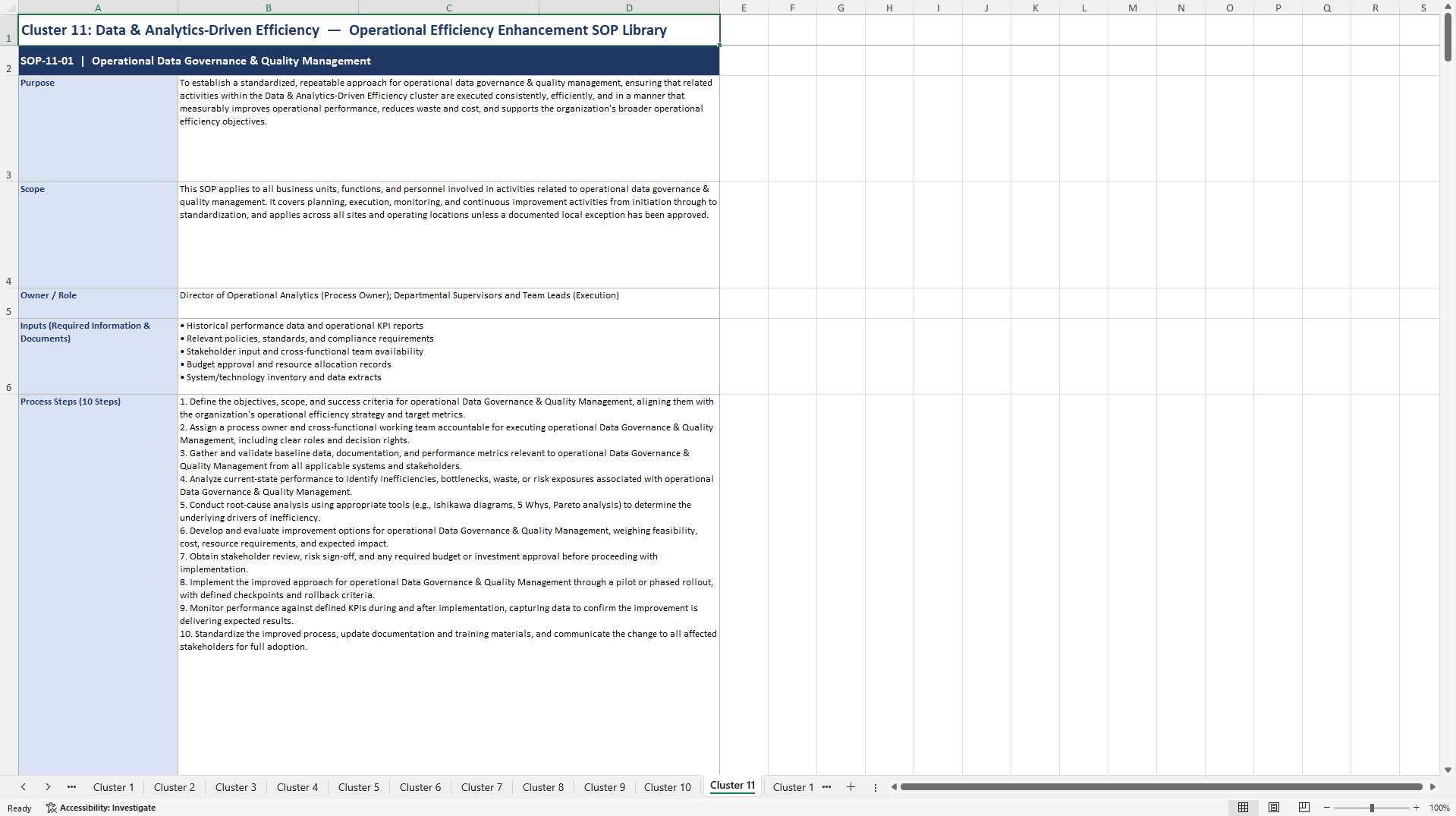
Task: Select column M header
Action: pos(1132,8)
